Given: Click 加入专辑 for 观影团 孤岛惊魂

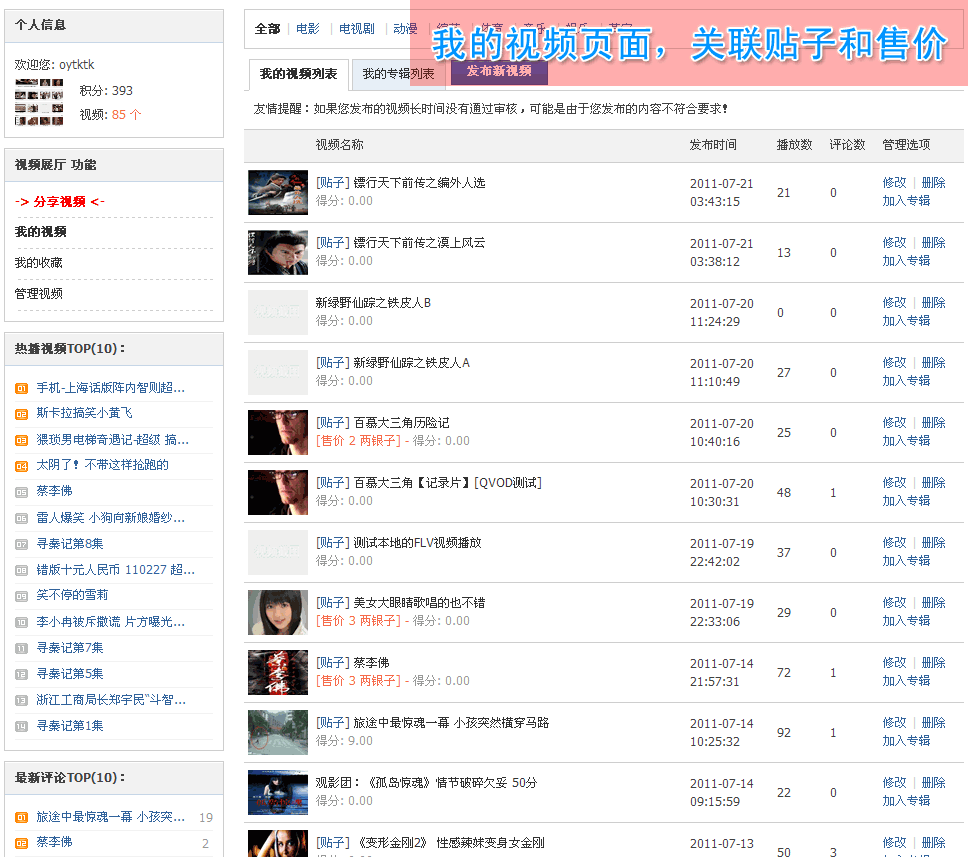Looking at the screenshot, I should 906,800.
